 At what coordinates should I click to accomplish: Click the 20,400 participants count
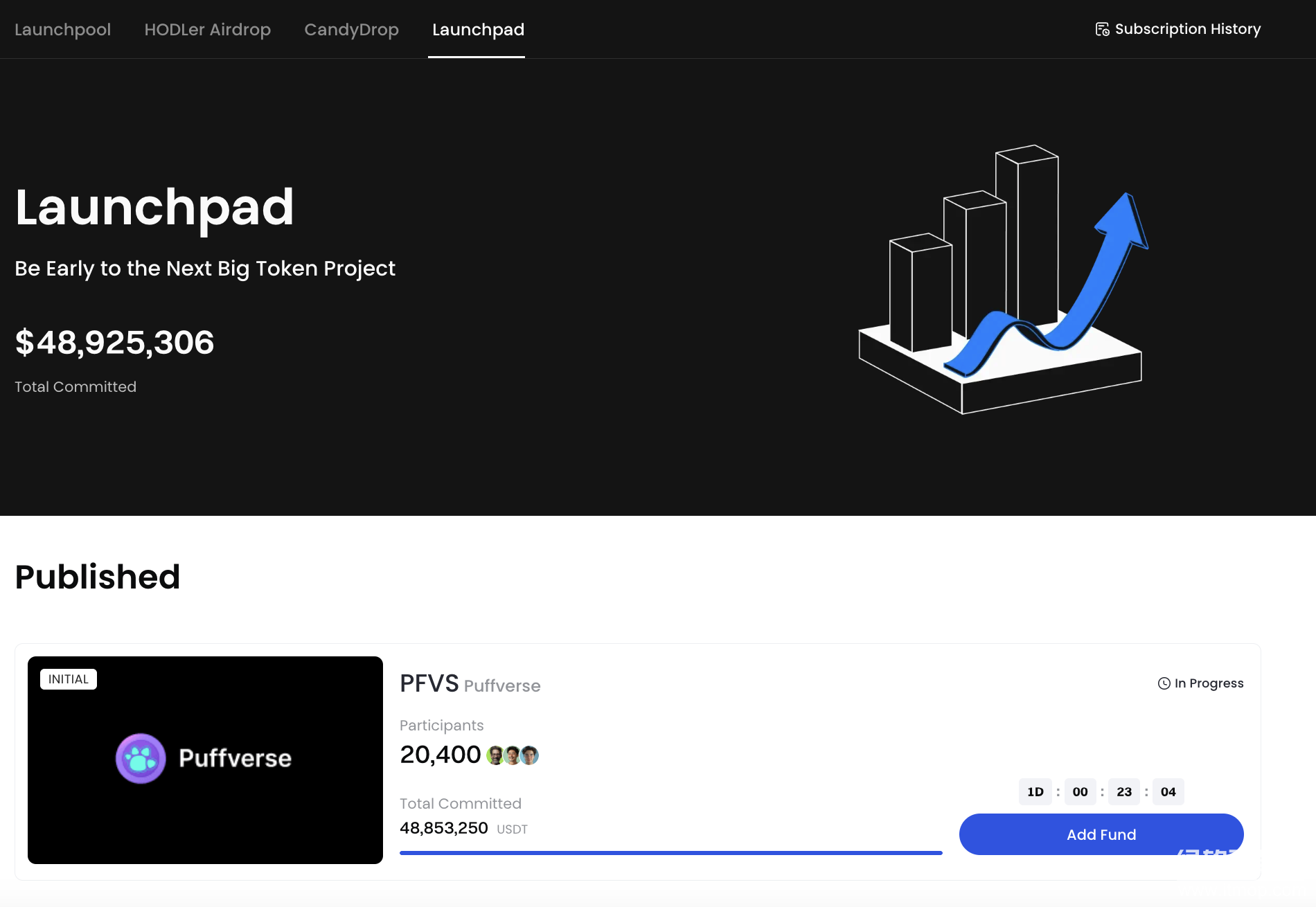(440, 755)
